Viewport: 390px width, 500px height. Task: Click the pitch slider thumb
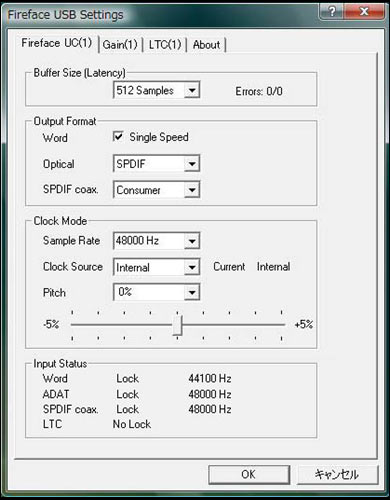[177, 325]
